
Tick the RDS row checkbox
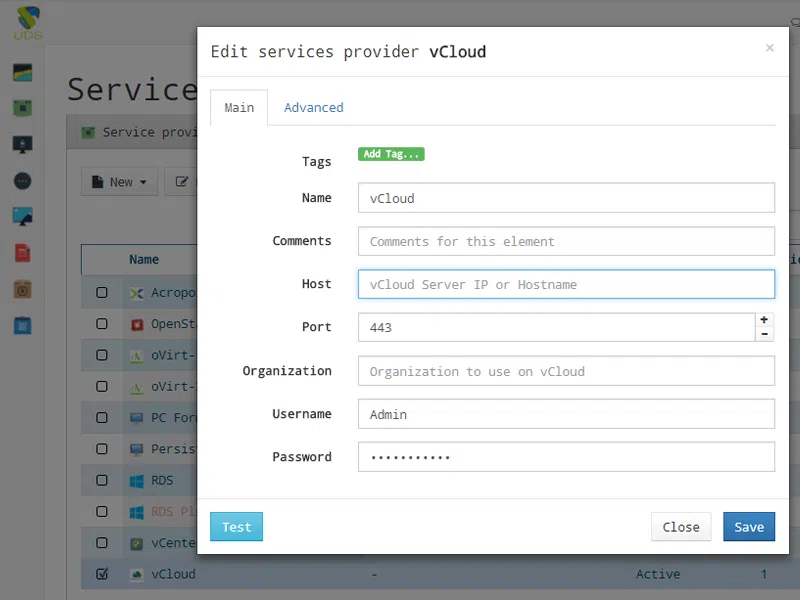tap(102, 480)
